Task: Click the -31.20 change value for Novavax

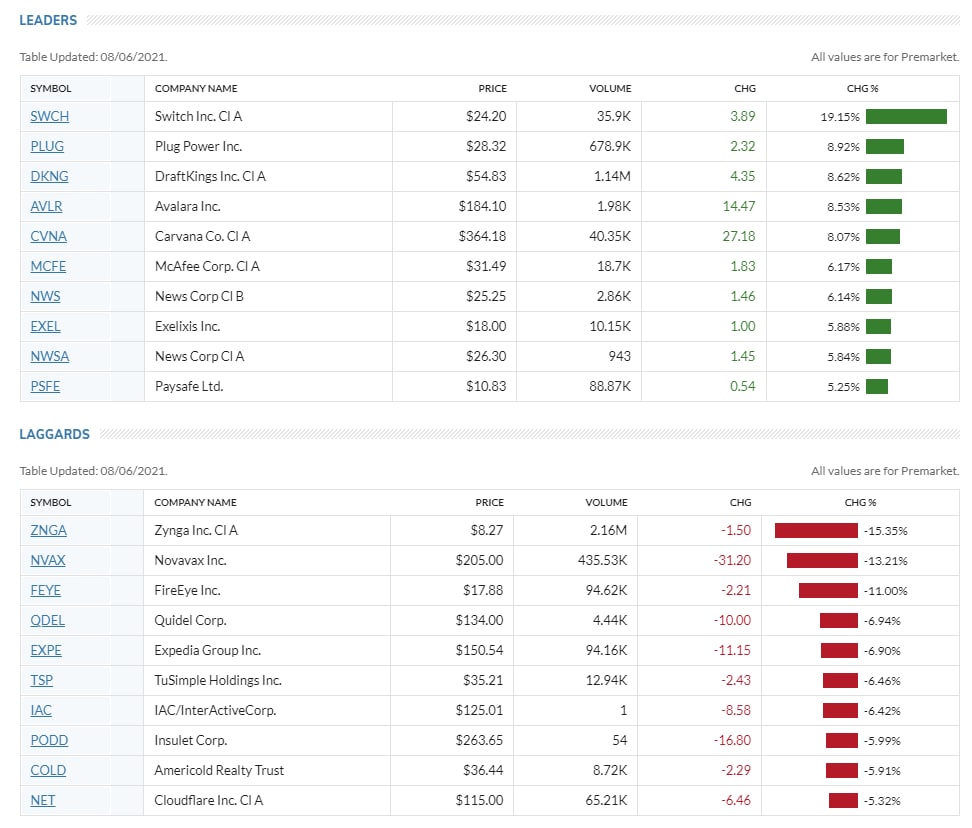Action: (732, 560)
